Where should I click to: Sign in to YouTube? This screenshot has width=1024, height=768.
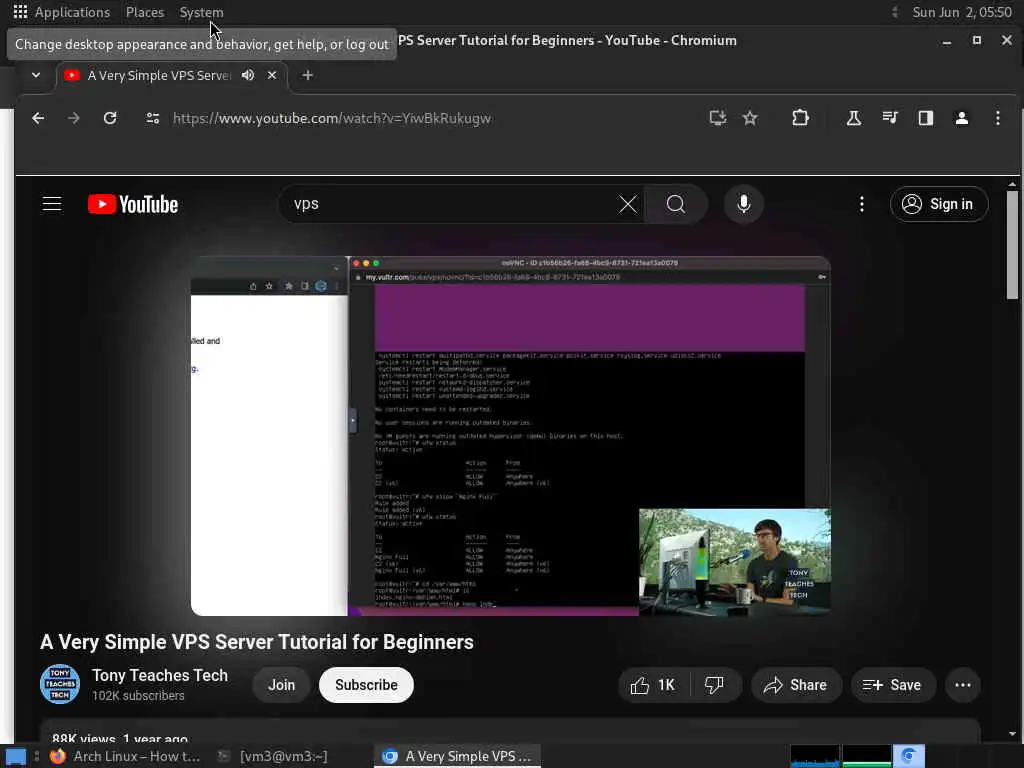(938, 204)
